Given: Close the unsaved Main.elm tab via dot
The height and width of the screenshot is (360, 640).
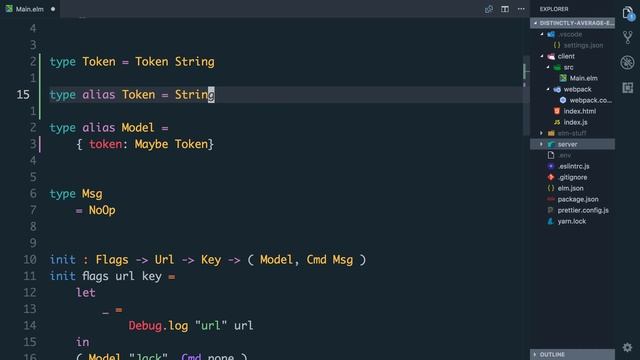Looking at the screenshot, I should (x=53, y=9).
